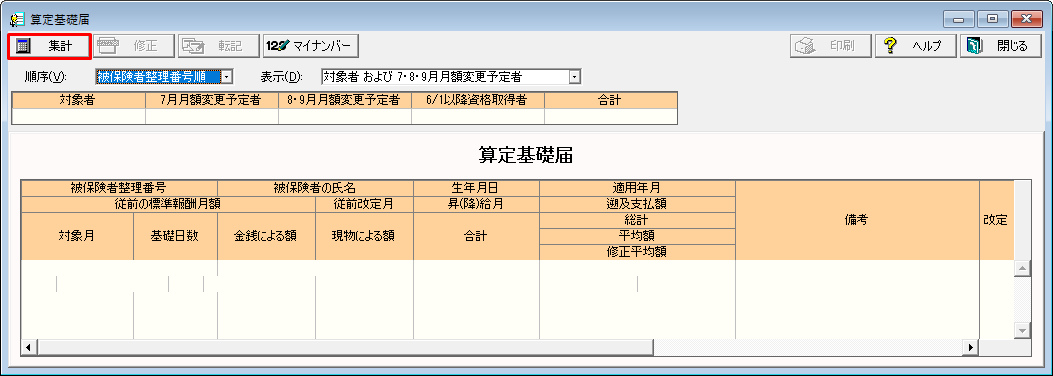Click the 印刷 printer button
The image size is (1053, 376).
(x=831, y=46)
